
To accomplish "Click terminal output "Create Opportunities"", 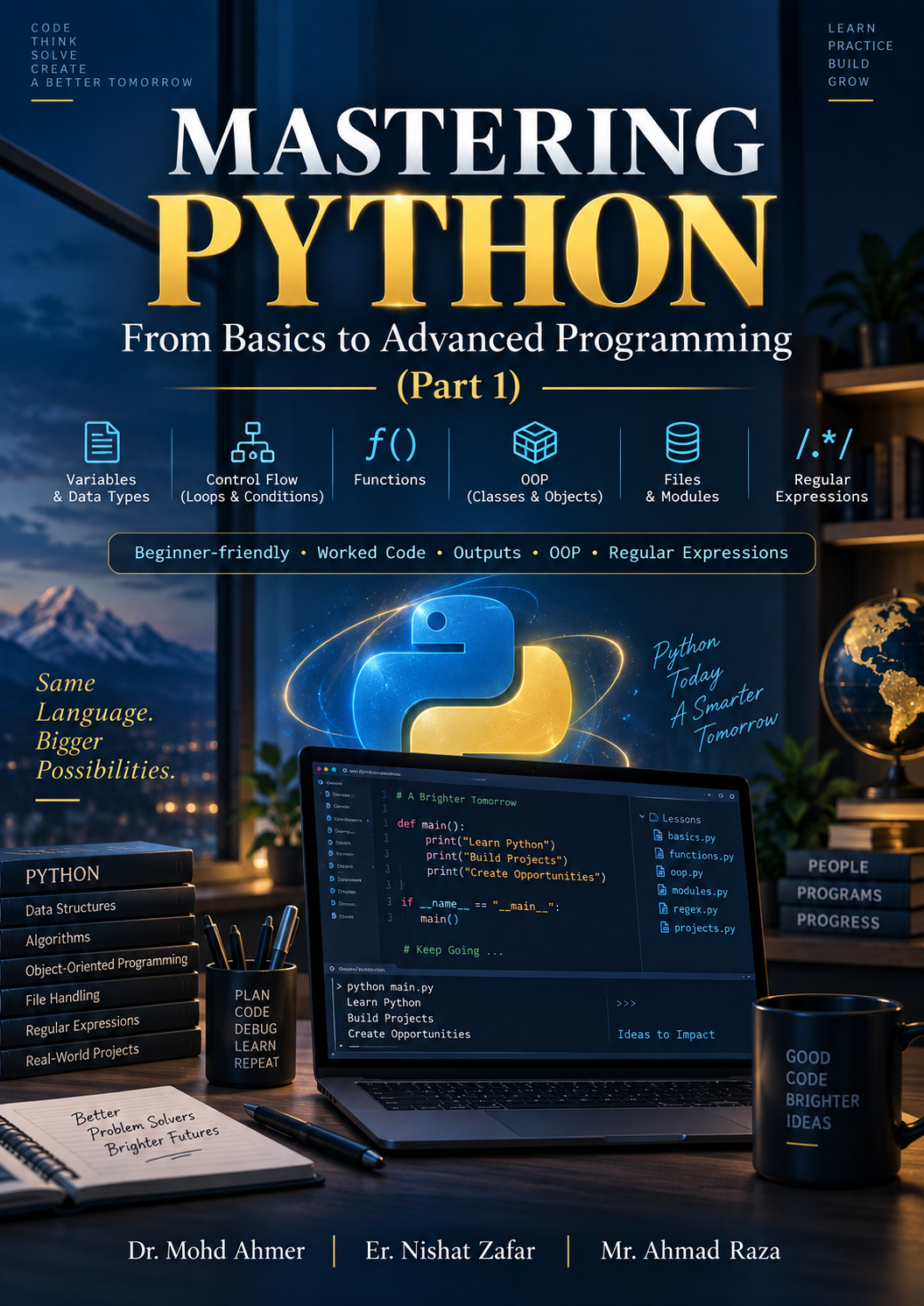I will (409, 1034).
